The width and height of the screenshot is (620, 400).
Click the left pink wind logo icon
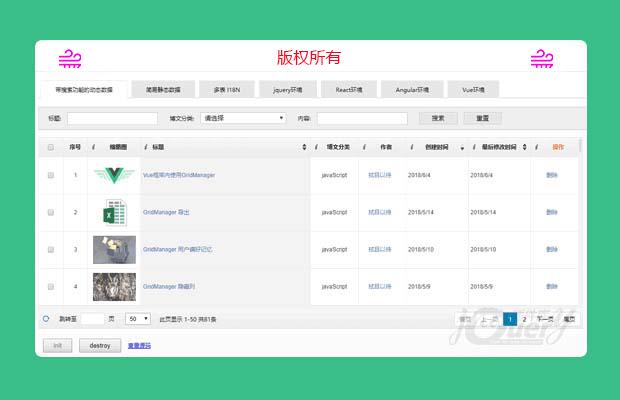click(70, 58)
